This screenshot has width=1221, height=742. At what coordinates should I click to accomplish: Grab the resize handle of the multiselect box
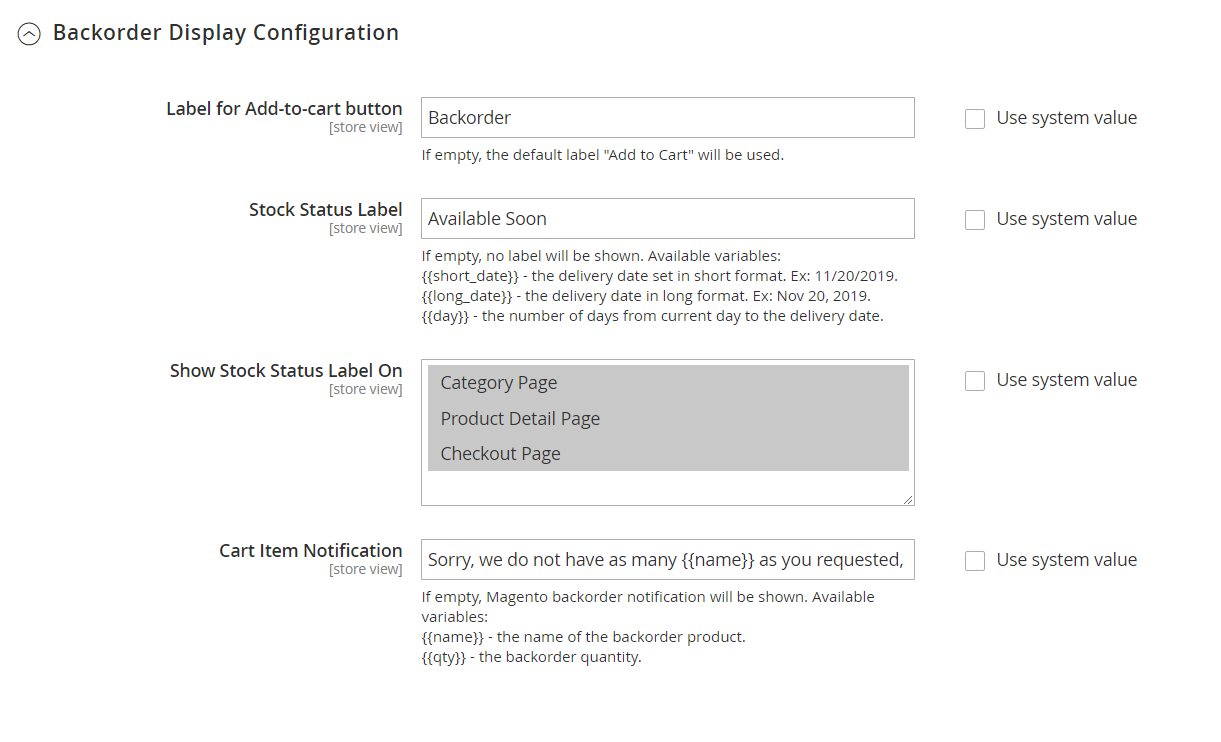(908, 499)
